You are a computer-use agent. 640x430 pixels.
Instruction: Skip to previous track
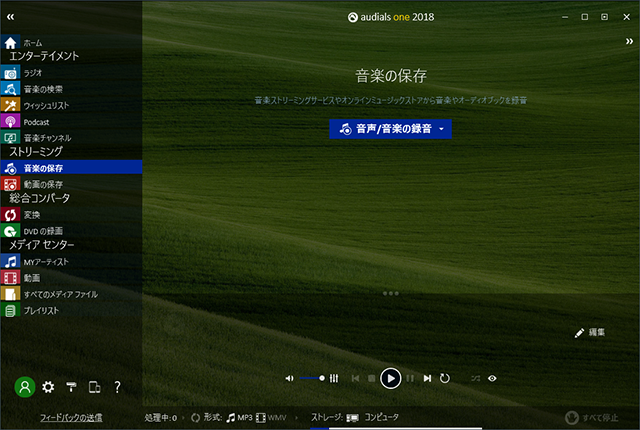(x=356, y=378)
